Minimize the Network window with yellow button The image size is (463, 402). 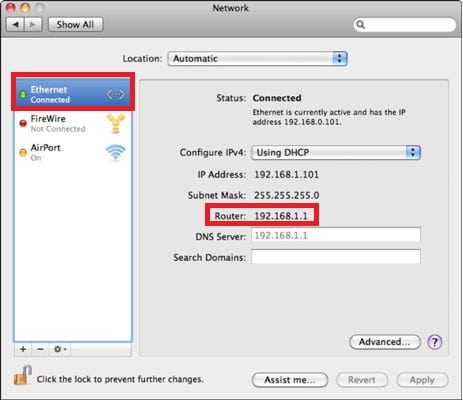tap(25, 7)
